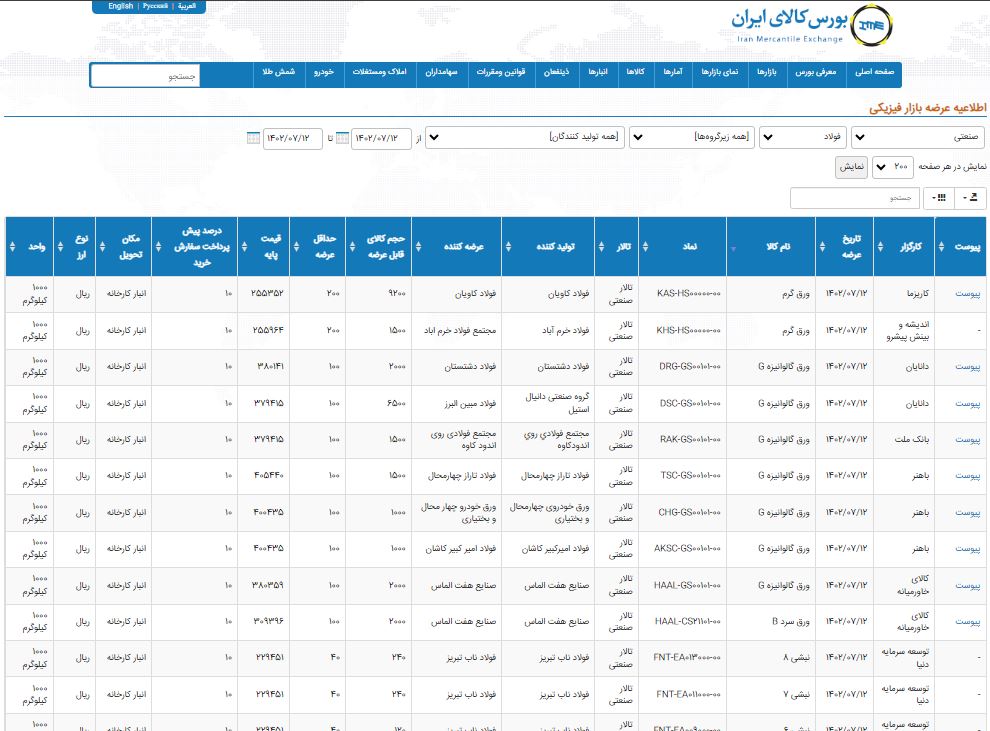Open the بازارها menu
Viewport: 990px width, 731px height.
(x=766, y=72)
